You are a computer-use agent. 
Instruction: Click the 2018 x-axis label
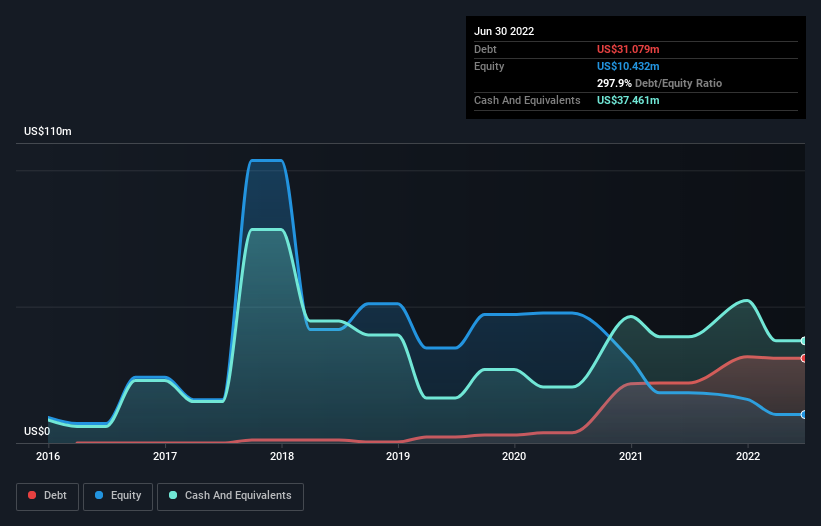pos(282,456)
